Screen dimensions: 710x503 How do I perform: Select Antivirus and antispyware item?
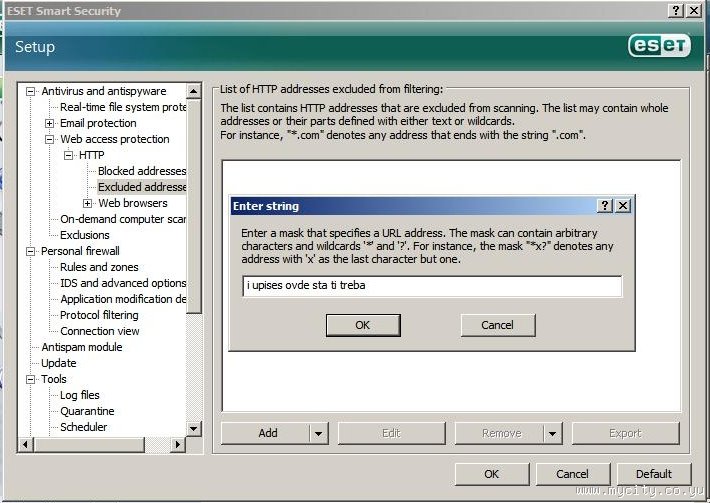(104, 91)
